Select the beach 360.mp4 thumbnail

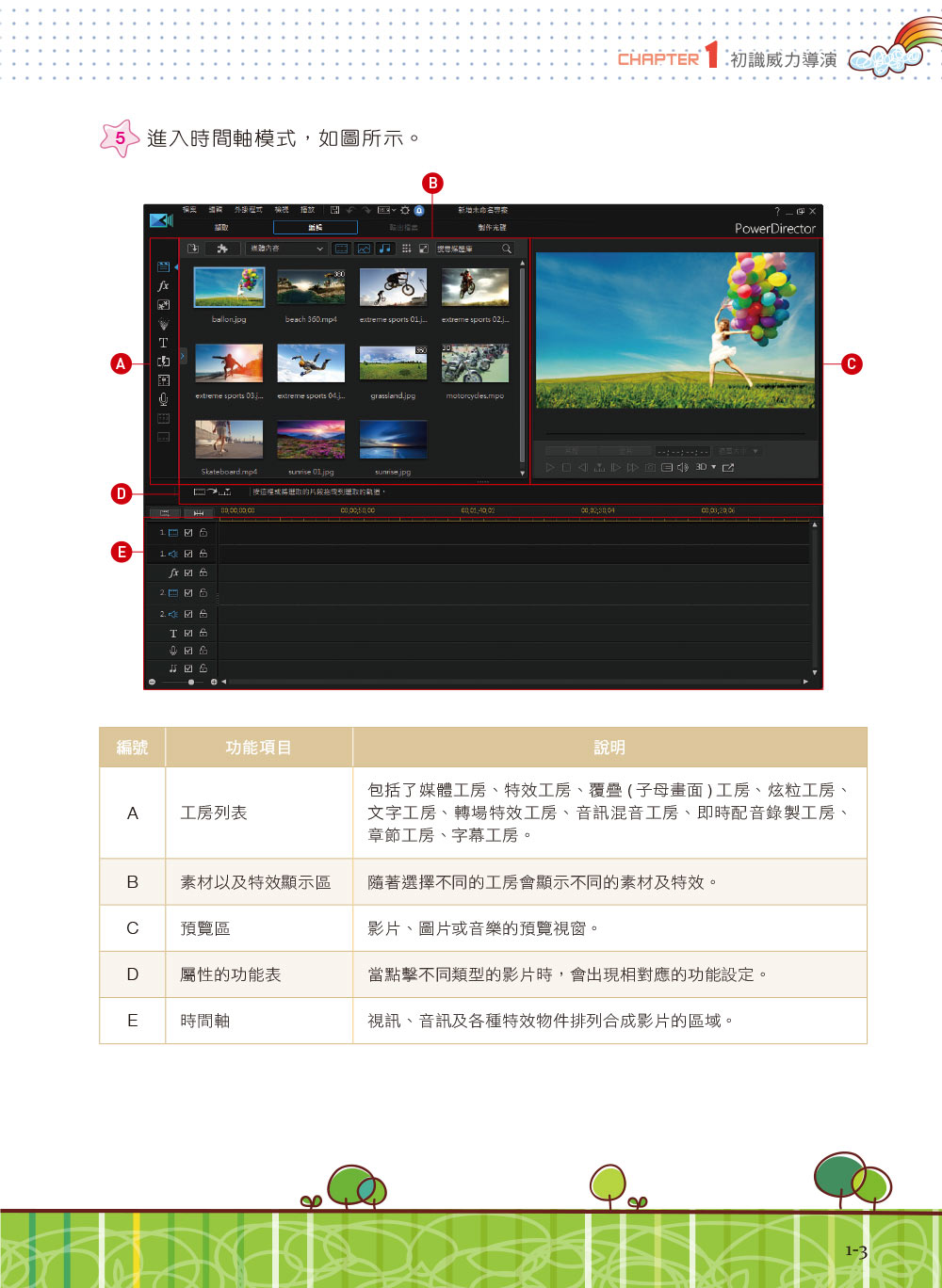click(x=311, y=287)
